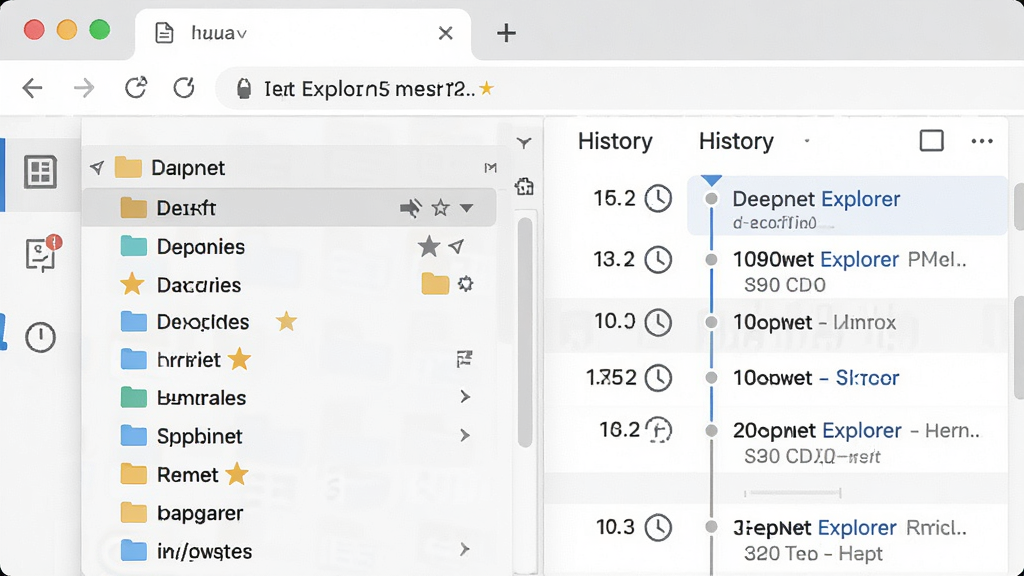Viewport: 1024px width, 576px height.
Task: Toggle the star beside Dexoɕıdes
Action: 286,321
